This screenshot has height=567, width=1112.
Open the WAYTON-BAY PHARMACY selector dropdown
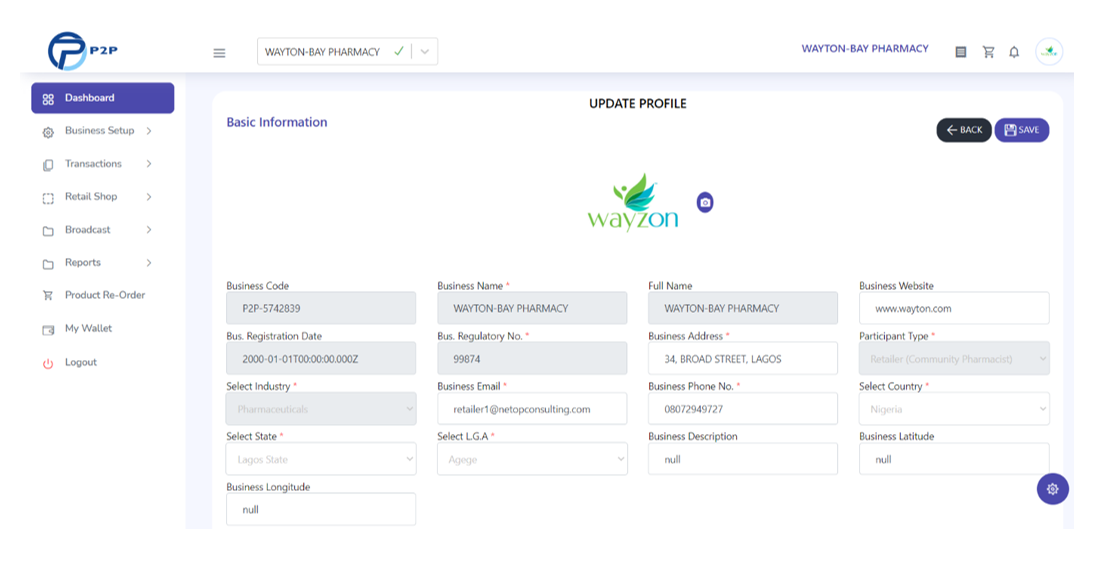(348, 52)
